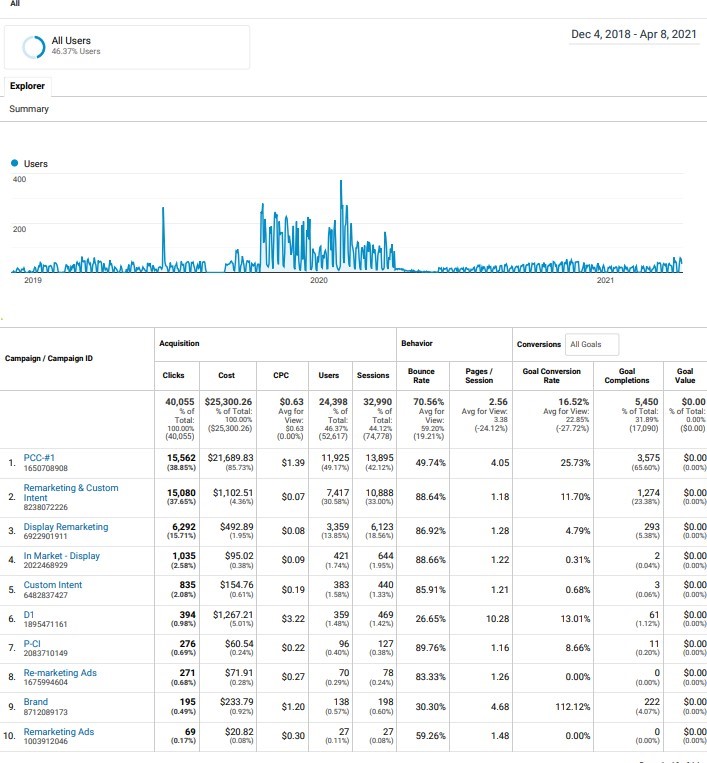Click Re-marketing Ads CPC $0.27
The width and height of the screenshot is (707, 763).
tap(293, 676)
